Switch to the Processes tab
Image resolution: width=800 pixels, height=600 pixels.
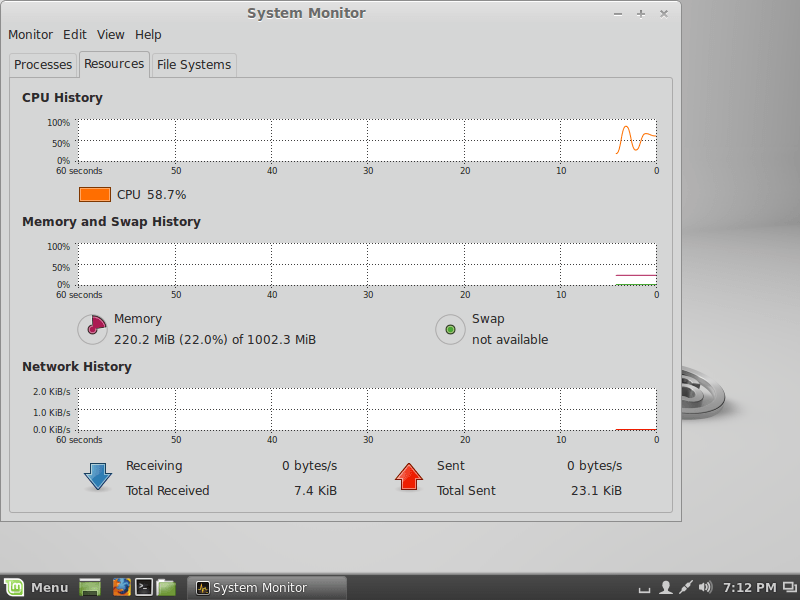coord(43,65)
